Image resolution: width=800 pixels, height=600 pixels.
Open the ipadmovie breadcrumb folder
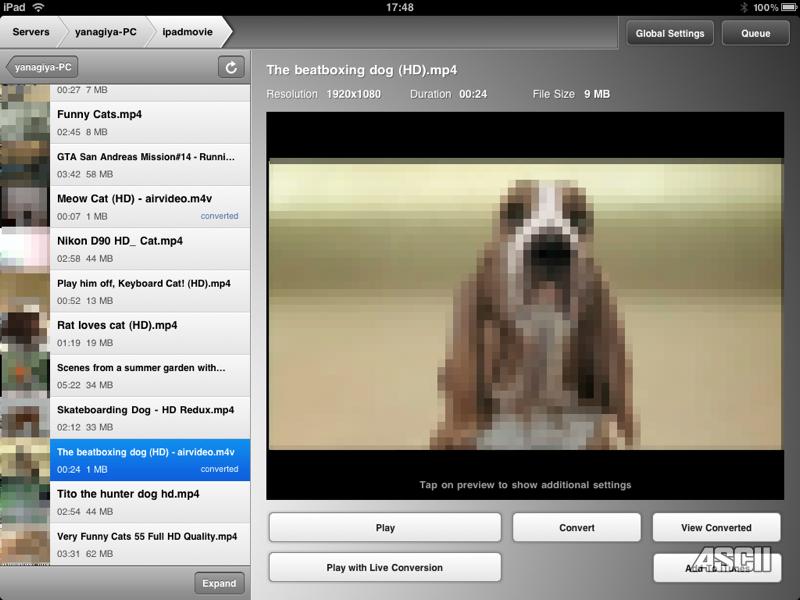point(188,32)
